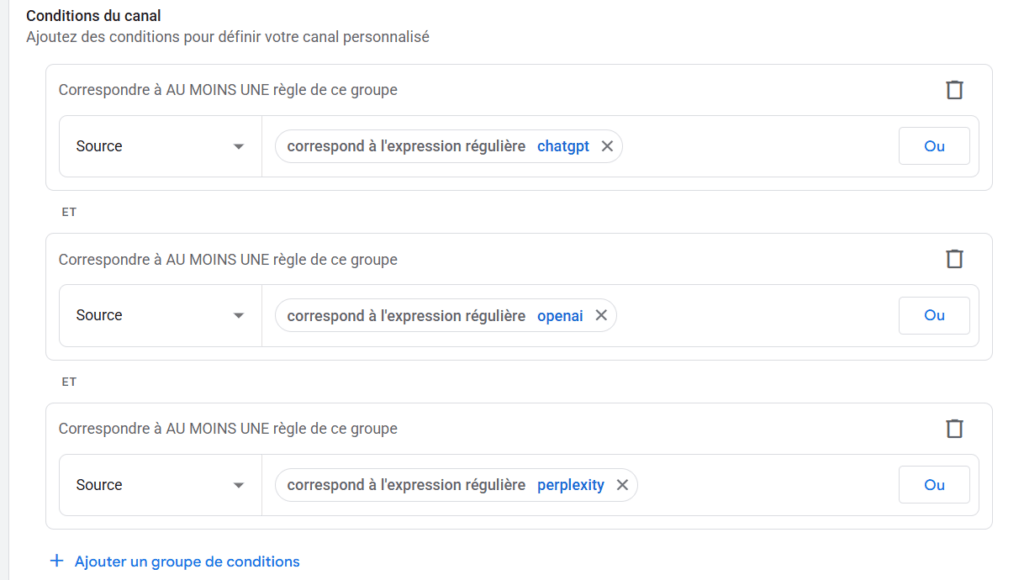Edit the chatgpt regular expression chip
The height and width of the screenshot is (580, 1024).
(438, 146)
